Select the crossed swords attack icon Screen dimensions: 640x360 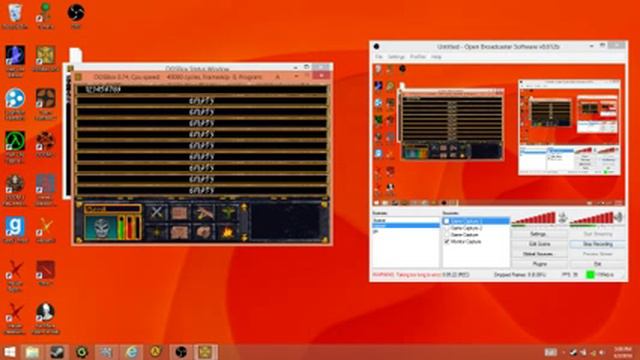point(157,213)
